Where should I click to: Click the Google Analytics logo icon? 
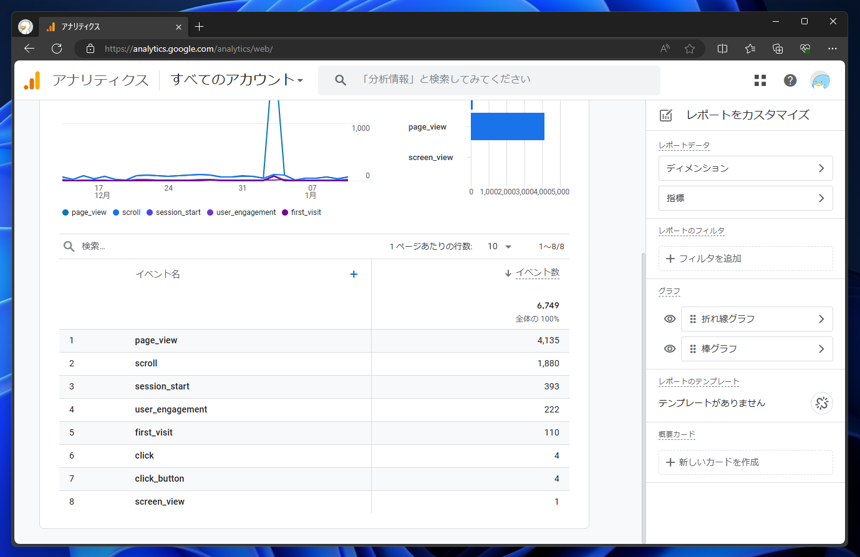32,81
